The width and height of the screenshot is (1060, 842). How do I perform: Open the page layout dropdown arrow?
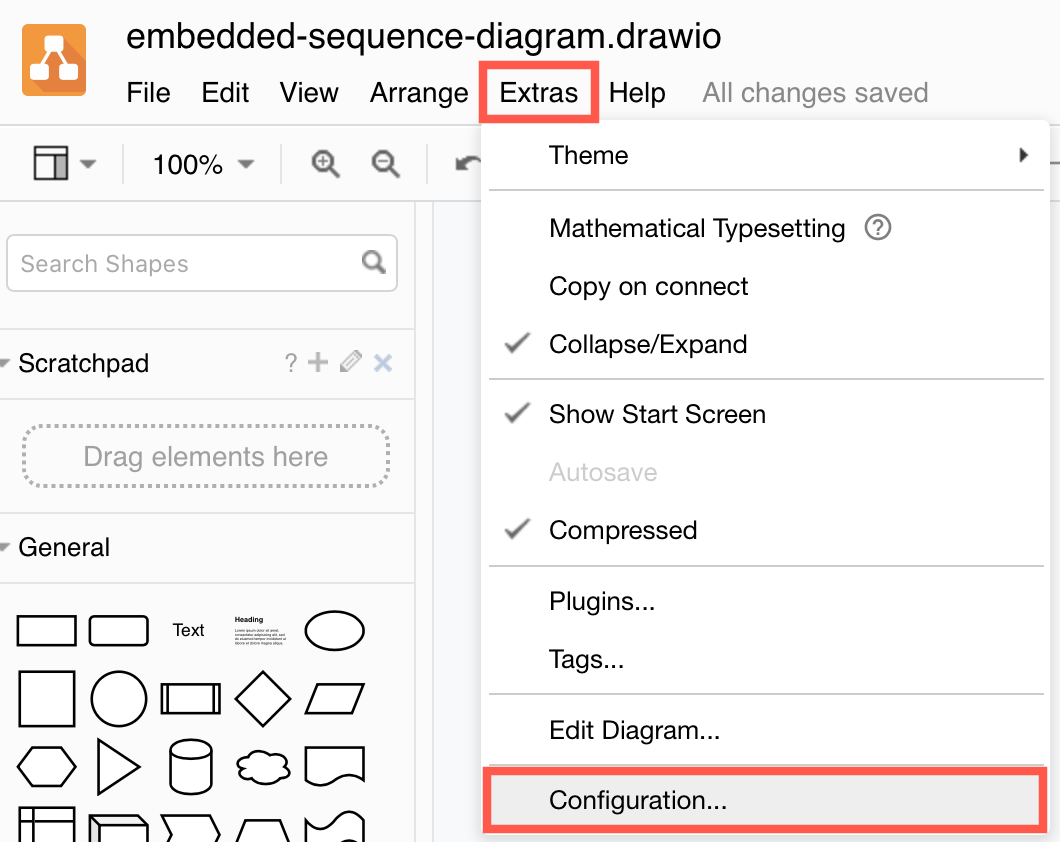(88, 163)
